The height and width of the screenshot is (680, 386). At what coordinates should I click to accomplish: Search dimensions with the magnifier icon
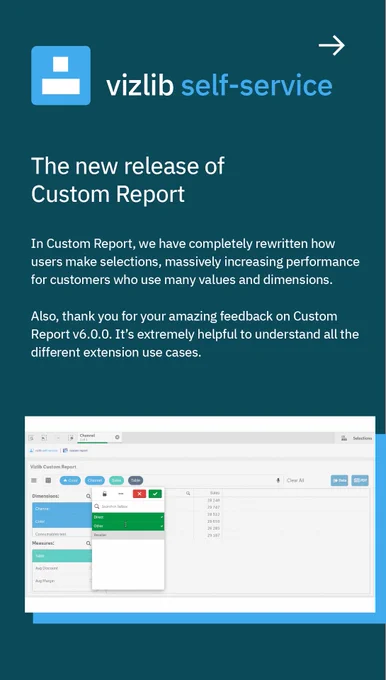88,496
